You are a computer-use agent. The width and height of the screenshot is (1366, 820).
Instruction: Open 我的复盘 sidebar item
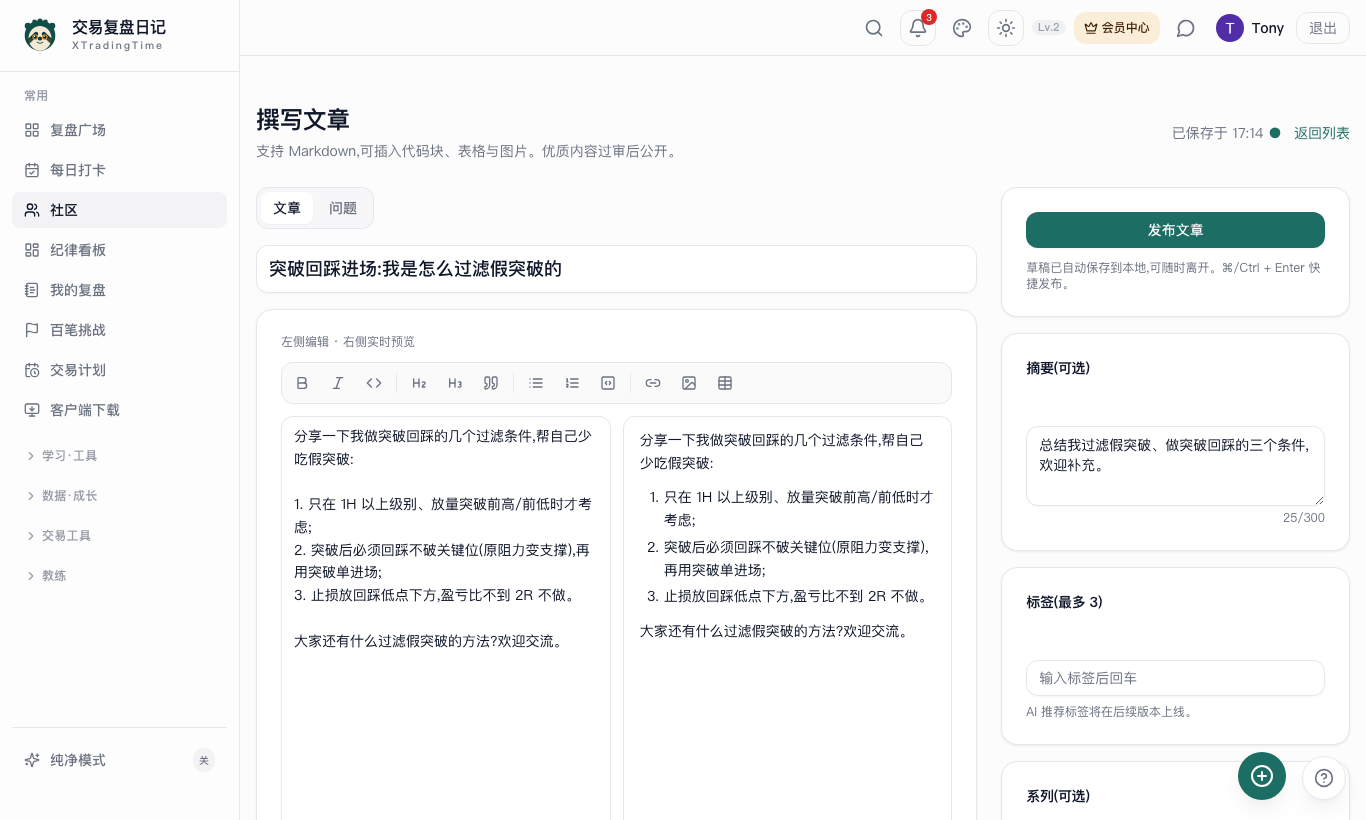click(119, 290)
